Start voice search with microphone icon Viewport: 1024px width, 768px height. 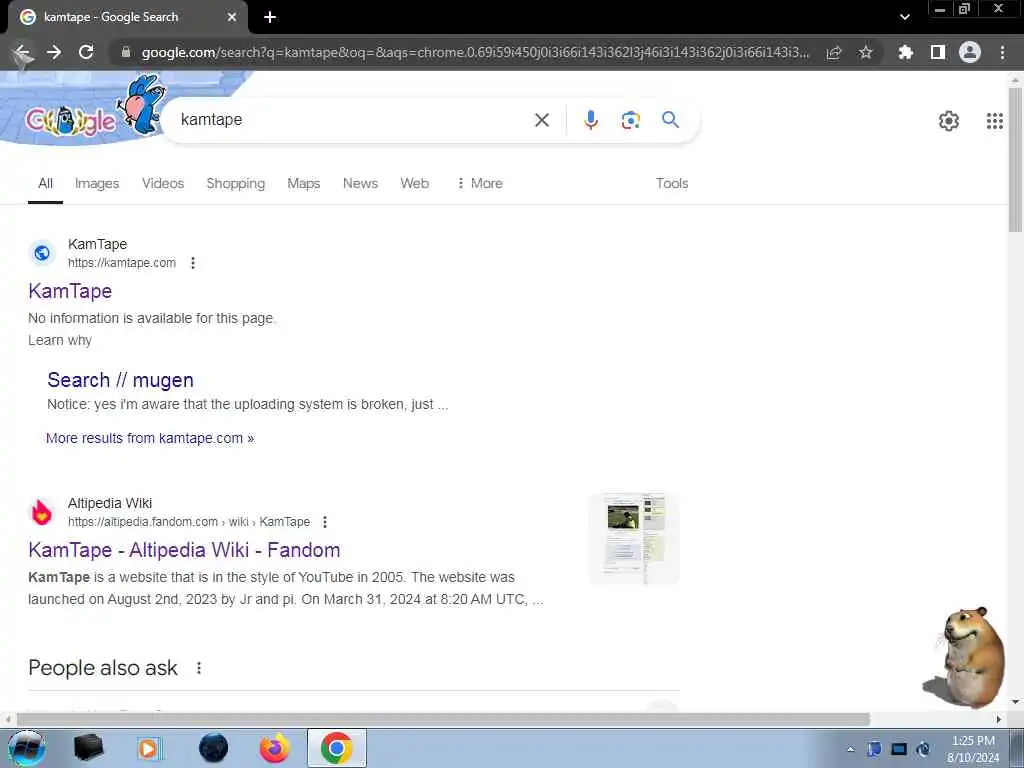(x=590, y=120)
